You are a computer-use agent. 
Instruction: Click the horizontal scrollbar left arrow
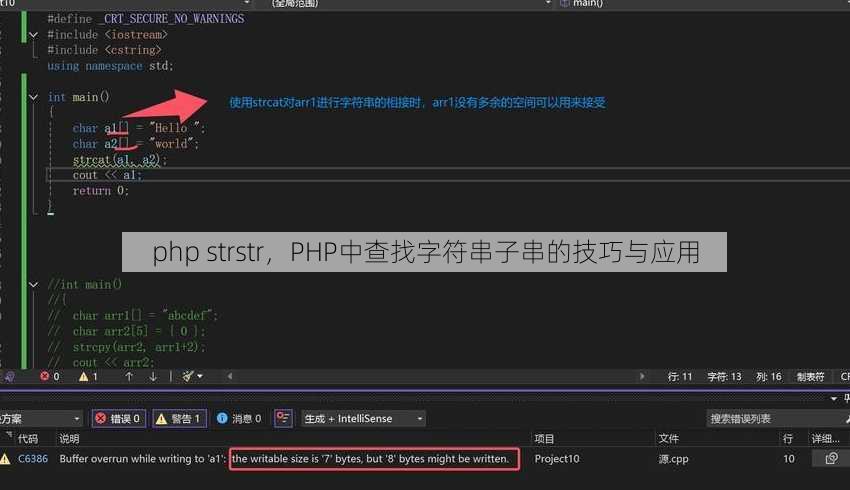(230, 376)
